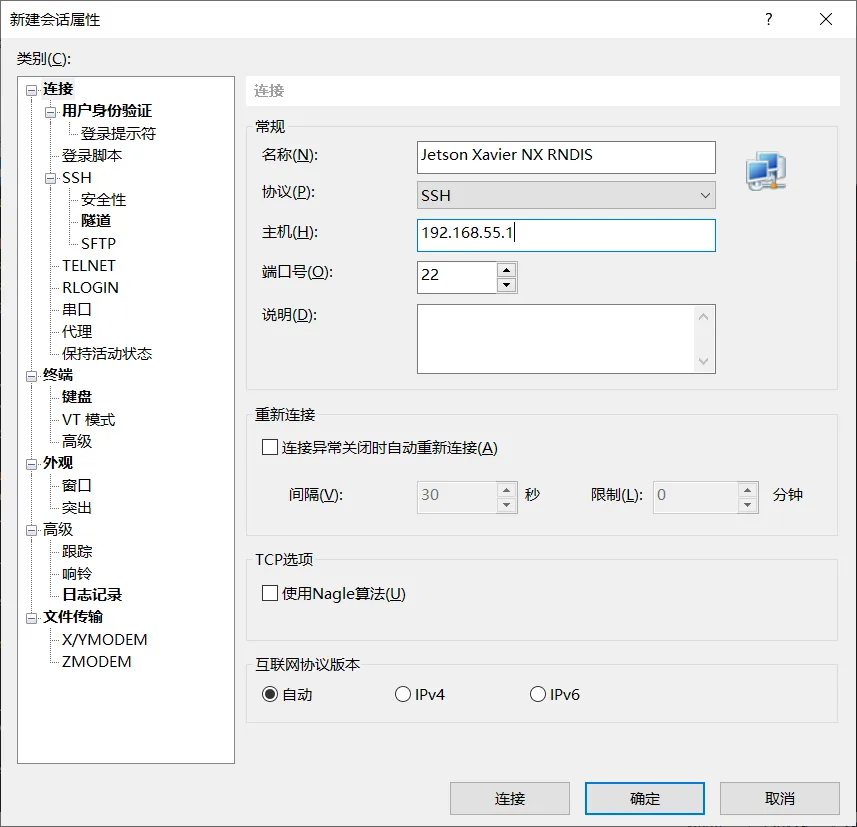
Task: Click the 取消 cancel button
Action: pyautogui.click(x=780, y=799)
